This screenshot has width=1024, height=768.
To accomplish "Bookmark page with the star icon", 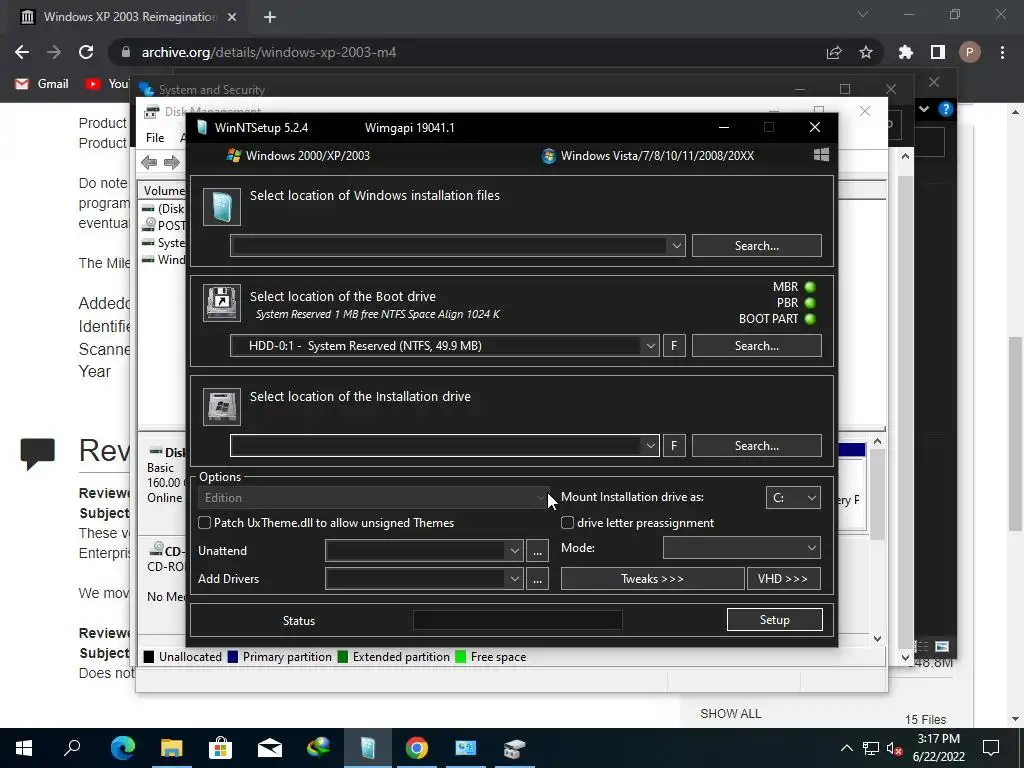I will point(866,52).
